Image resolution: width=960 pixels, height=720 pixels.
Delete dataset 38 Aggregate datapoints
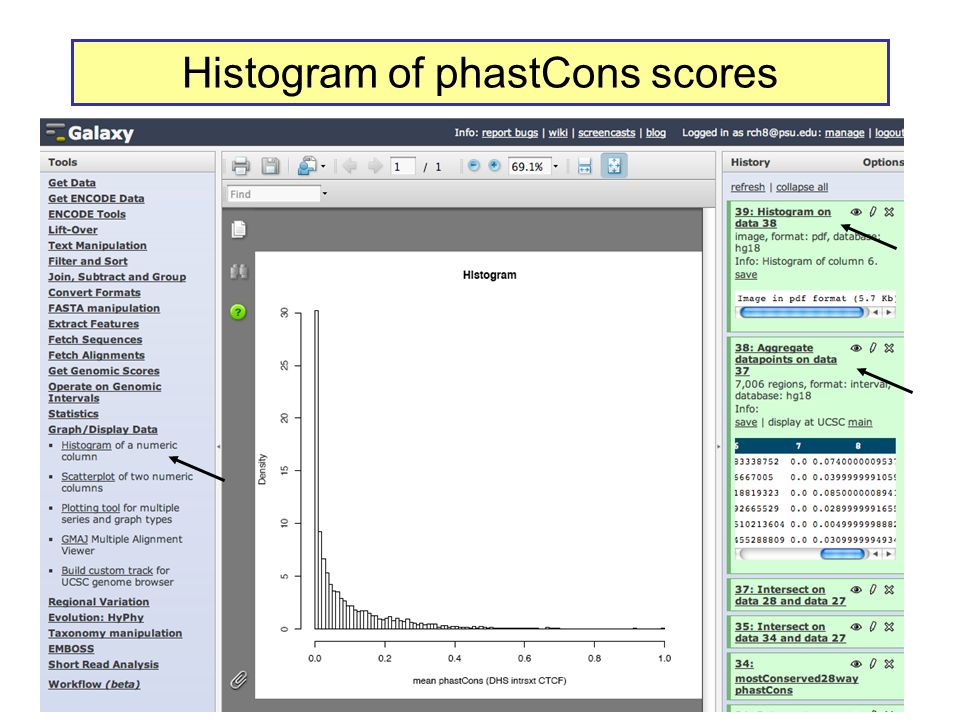[x=889, y=348]
